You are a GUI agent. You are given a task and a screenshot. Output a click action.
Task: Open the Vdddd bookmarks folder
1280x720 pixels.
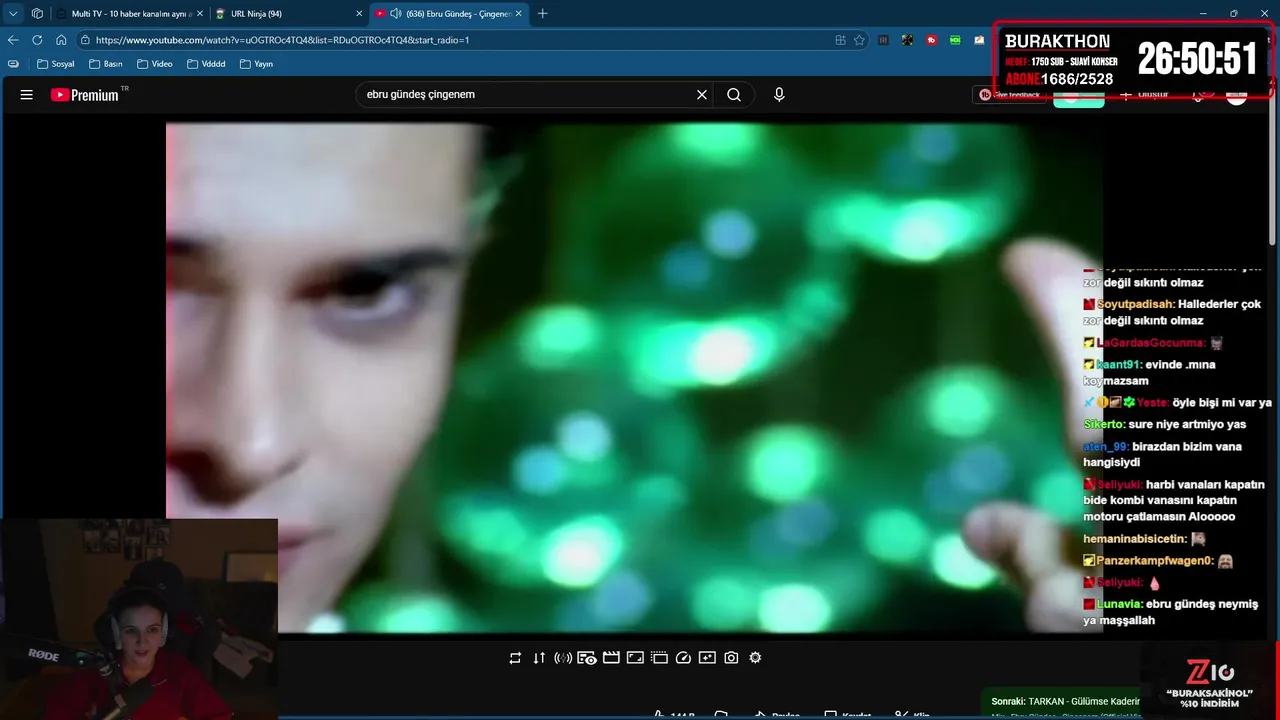206,64
